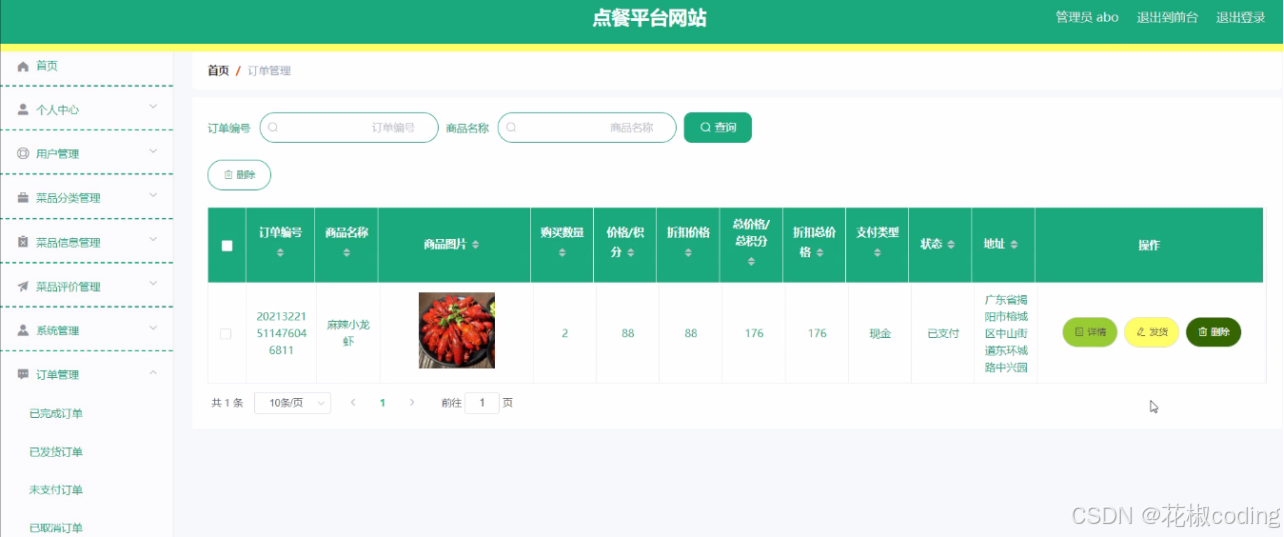
Task: Click the 麻辣小龙虾 product name cell
Action: (x=348, y=333)
